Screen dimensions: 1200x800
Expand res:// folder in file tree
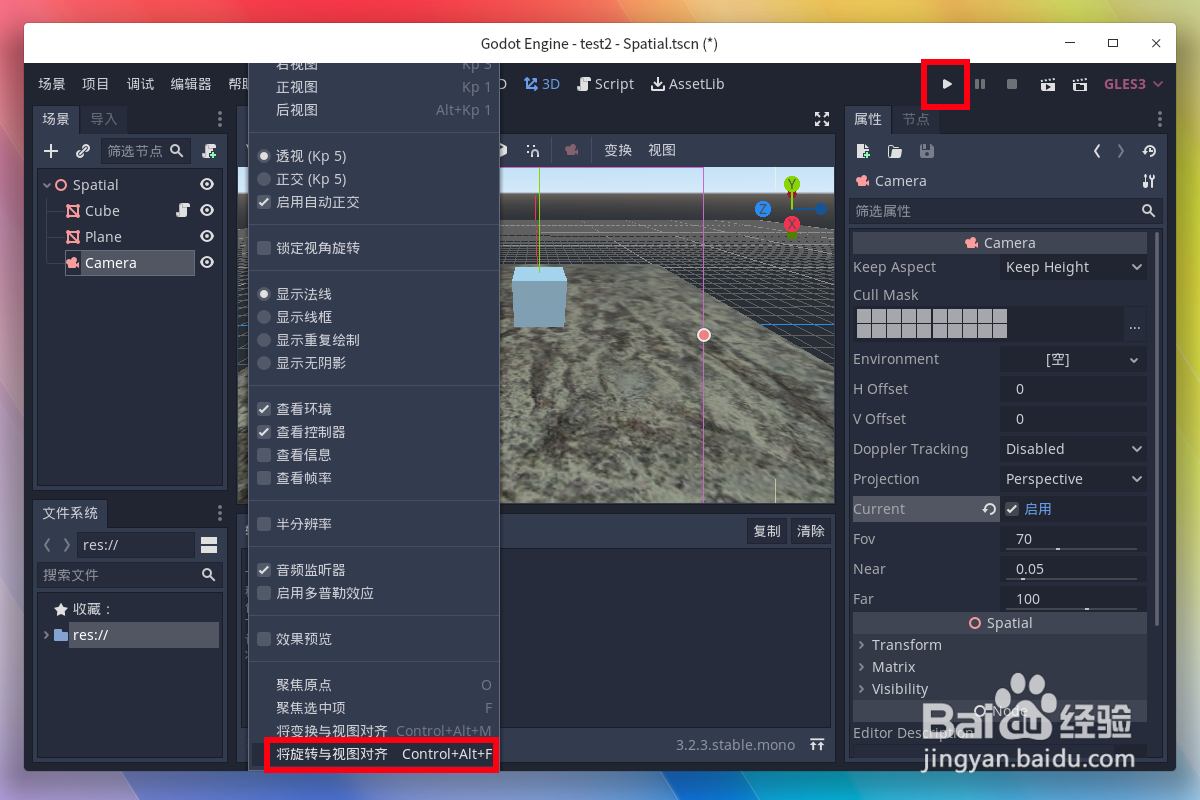46,635
